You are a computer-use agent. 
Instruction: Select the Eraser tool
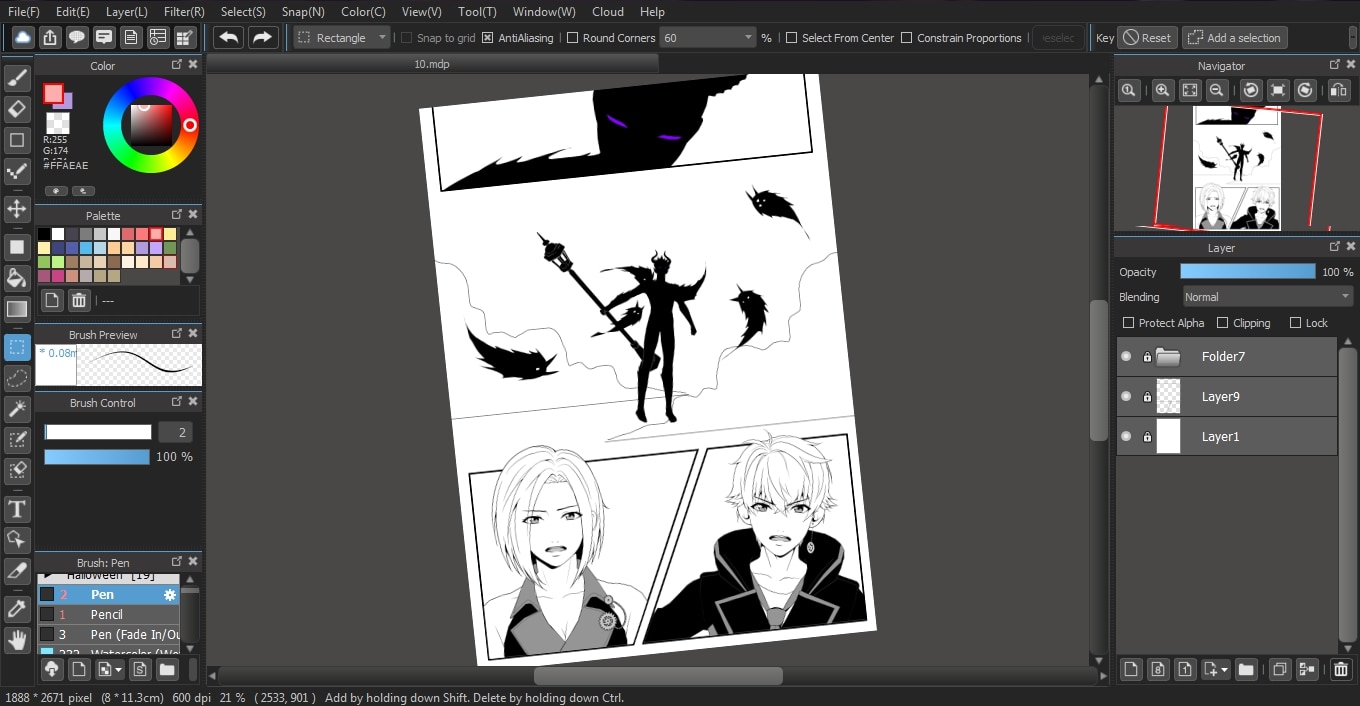tap(17, 108)
